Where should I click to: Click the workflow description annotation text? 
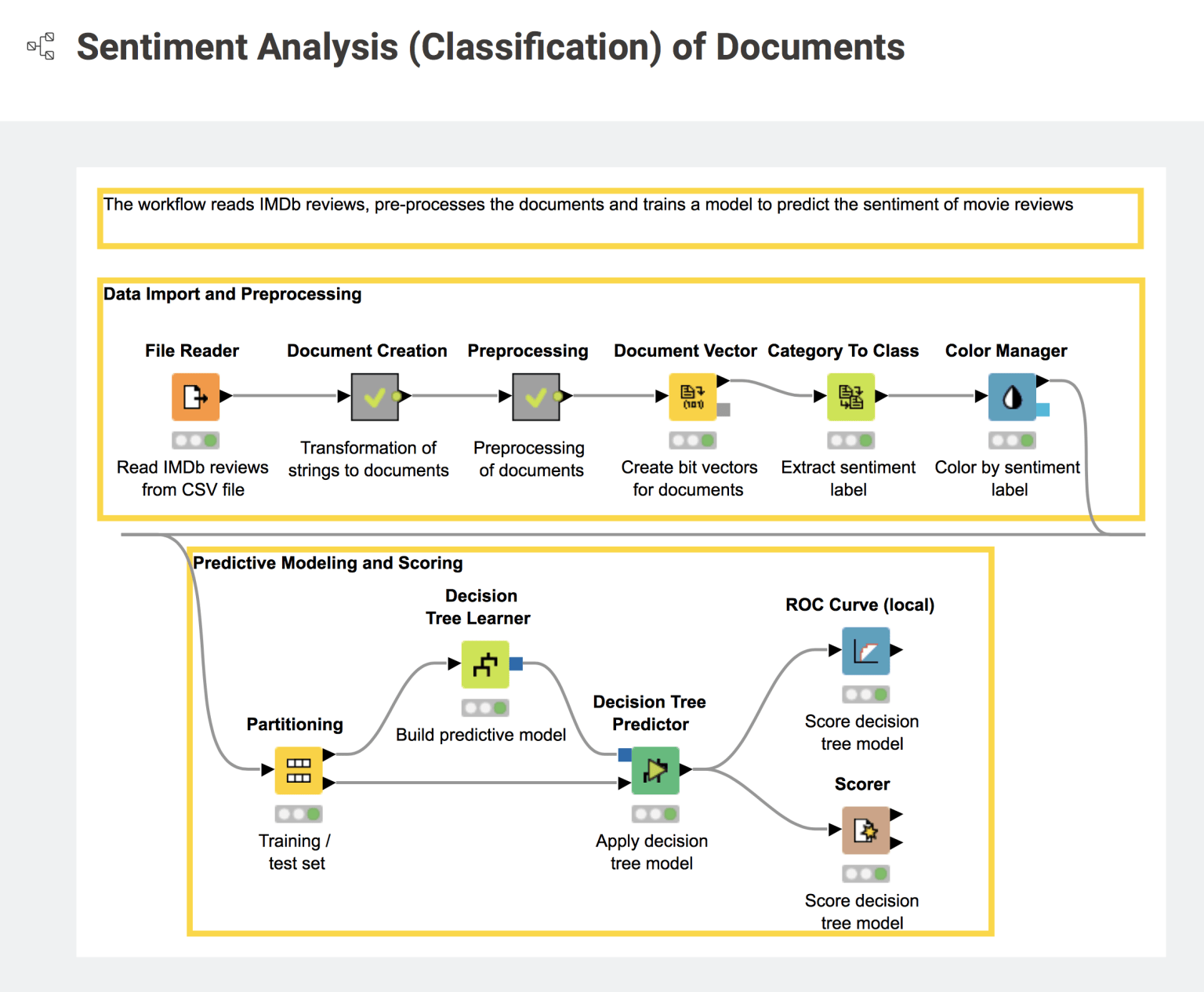tap(588, 205)
